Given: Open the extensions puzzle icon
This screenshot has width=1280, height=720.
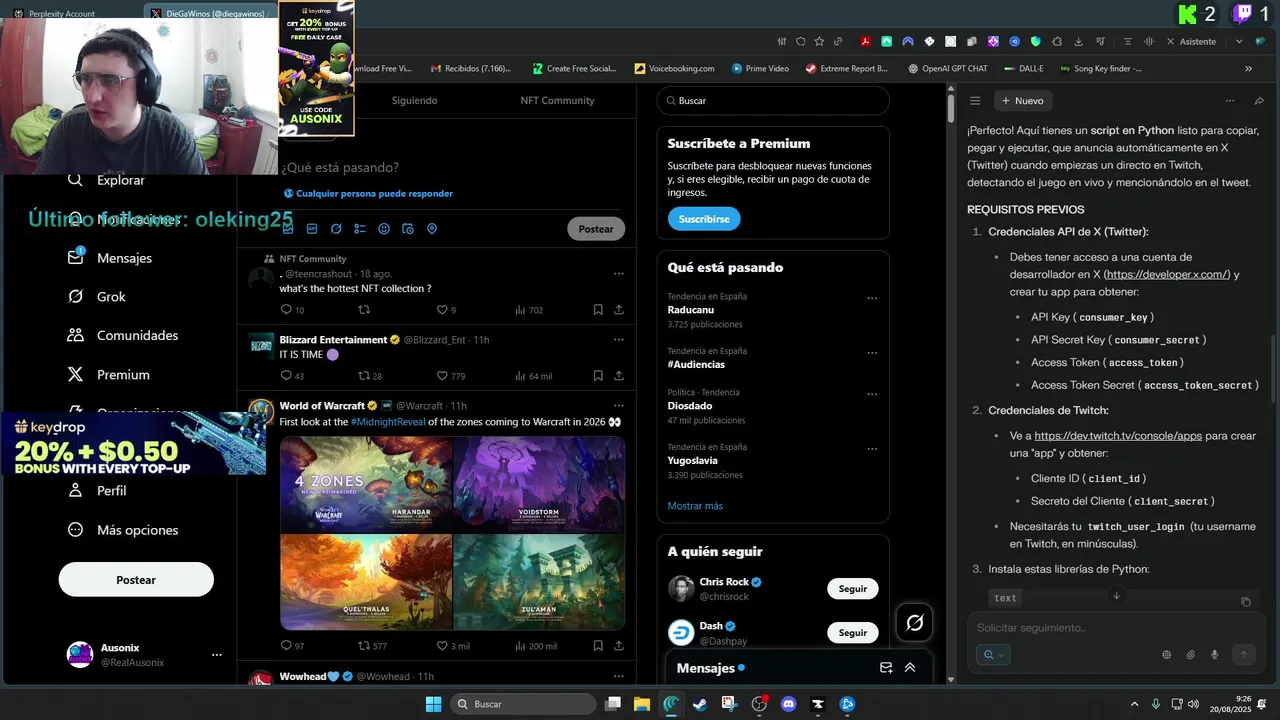Looking at the screenshot, I should [x=1057, y=42].
